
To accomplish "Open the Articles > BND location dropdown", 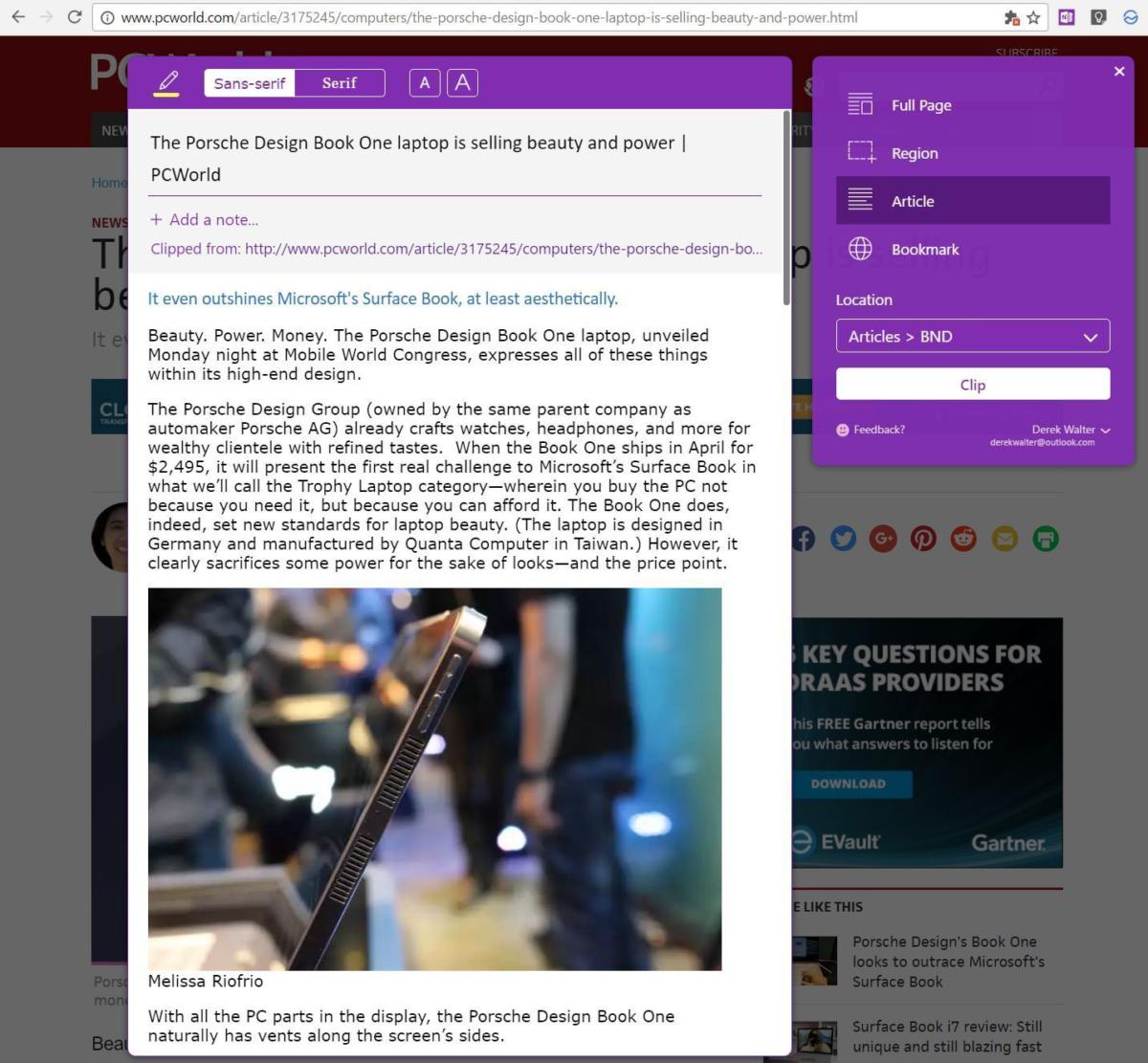I will [973, 336].
